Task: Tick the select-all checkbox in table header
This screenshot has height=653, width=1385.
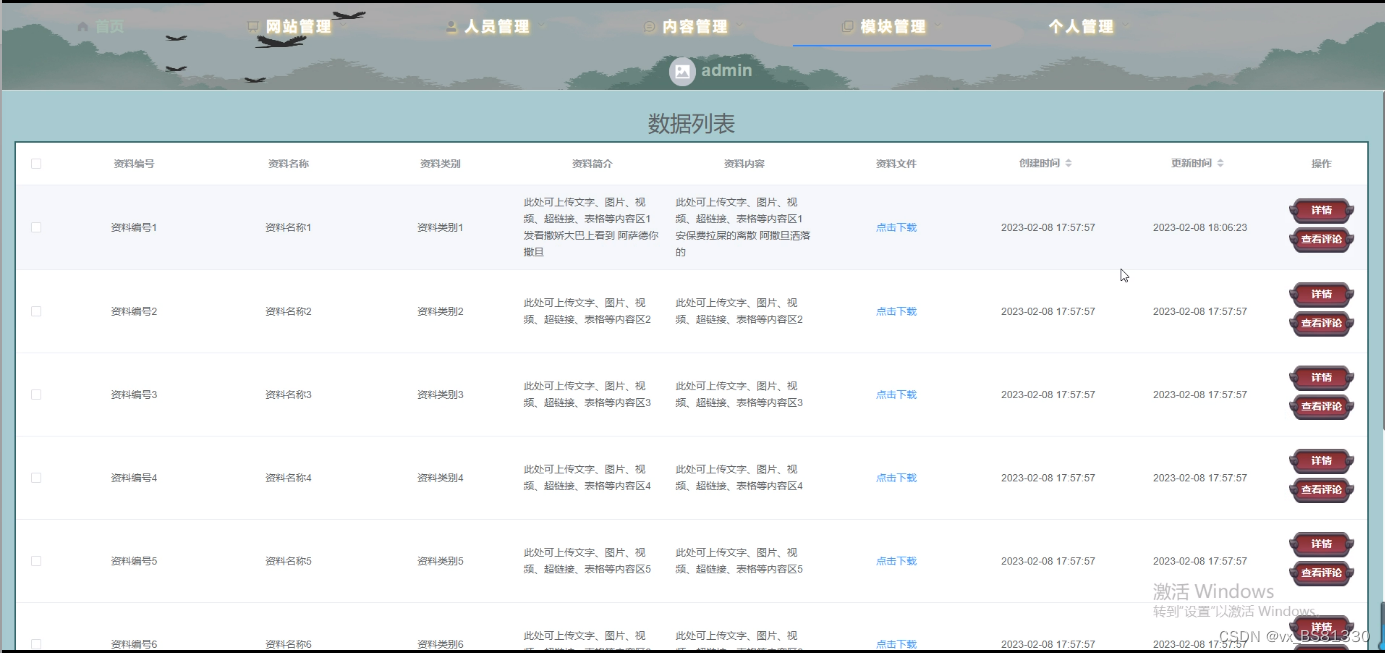Action: click(x=36, y=163)
